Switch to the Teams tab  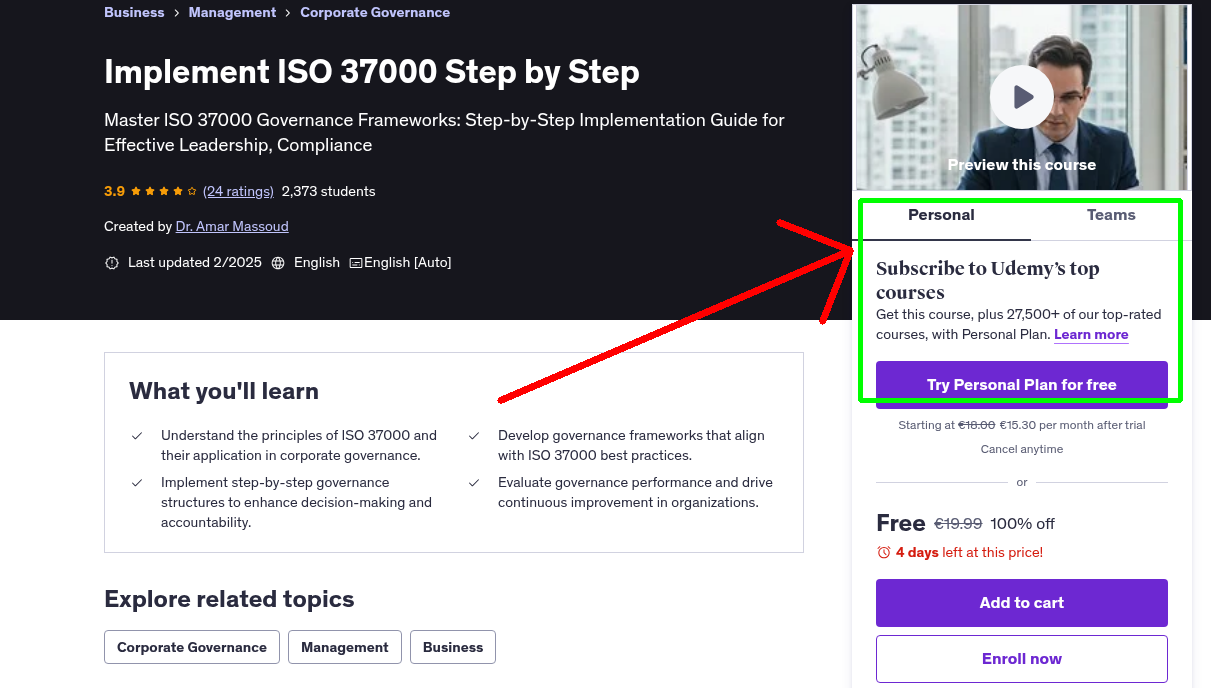pyautogui.click(x=1111, y=215)
